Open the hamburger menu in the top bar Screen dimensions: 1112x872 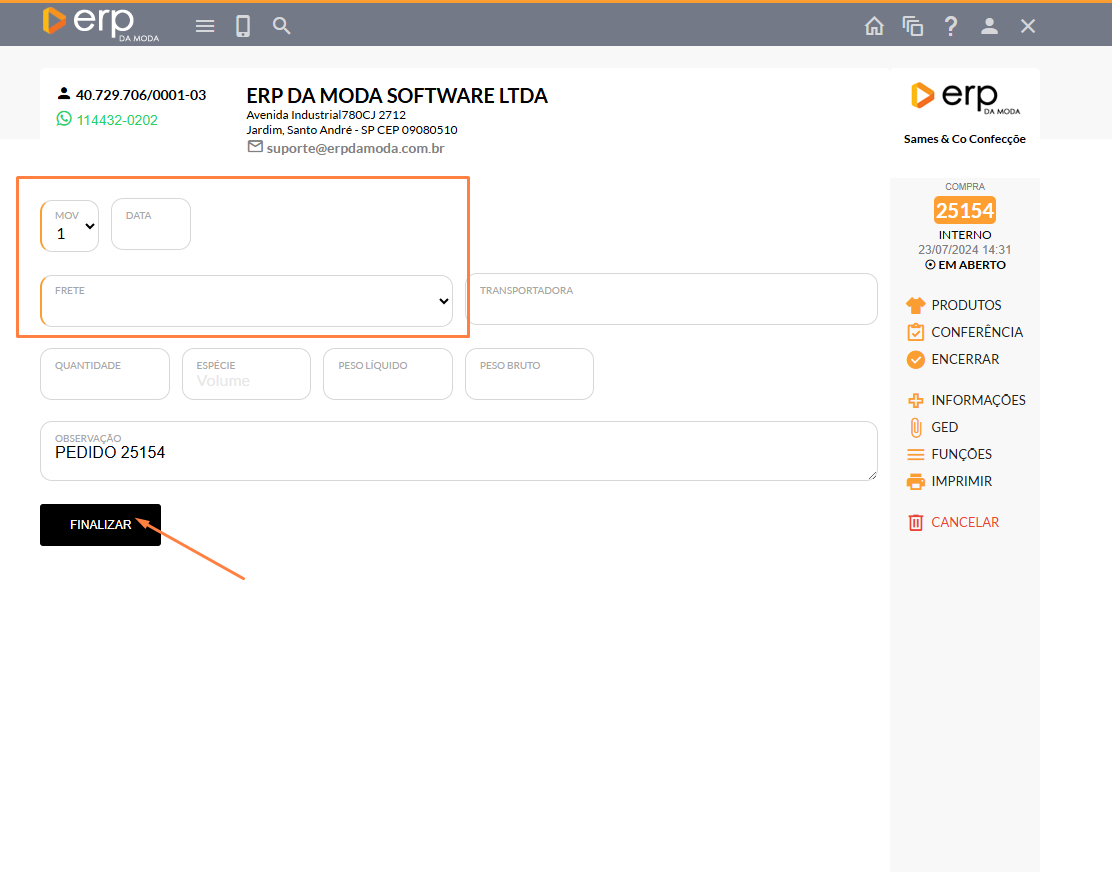coord(205,26)
